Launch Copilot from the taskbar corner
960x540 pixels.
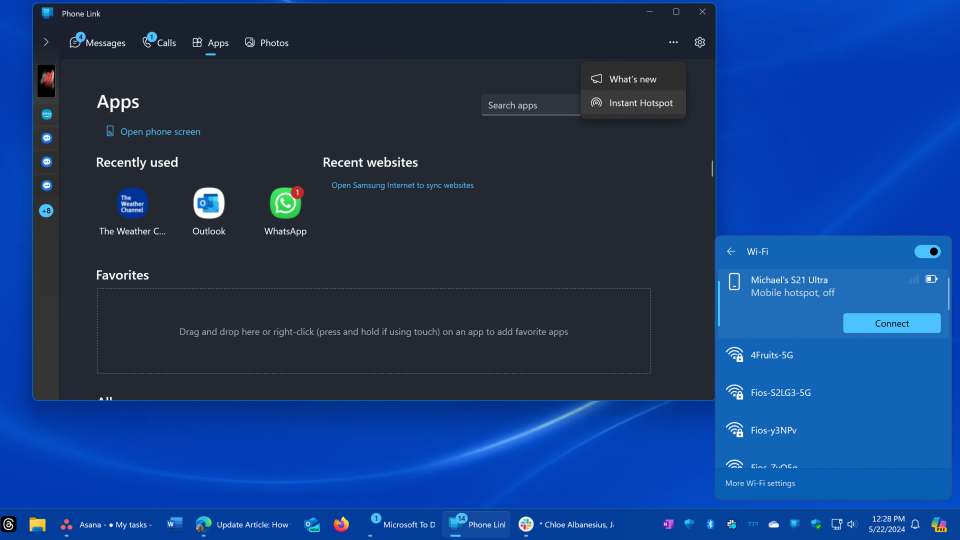tap(939, 524)
